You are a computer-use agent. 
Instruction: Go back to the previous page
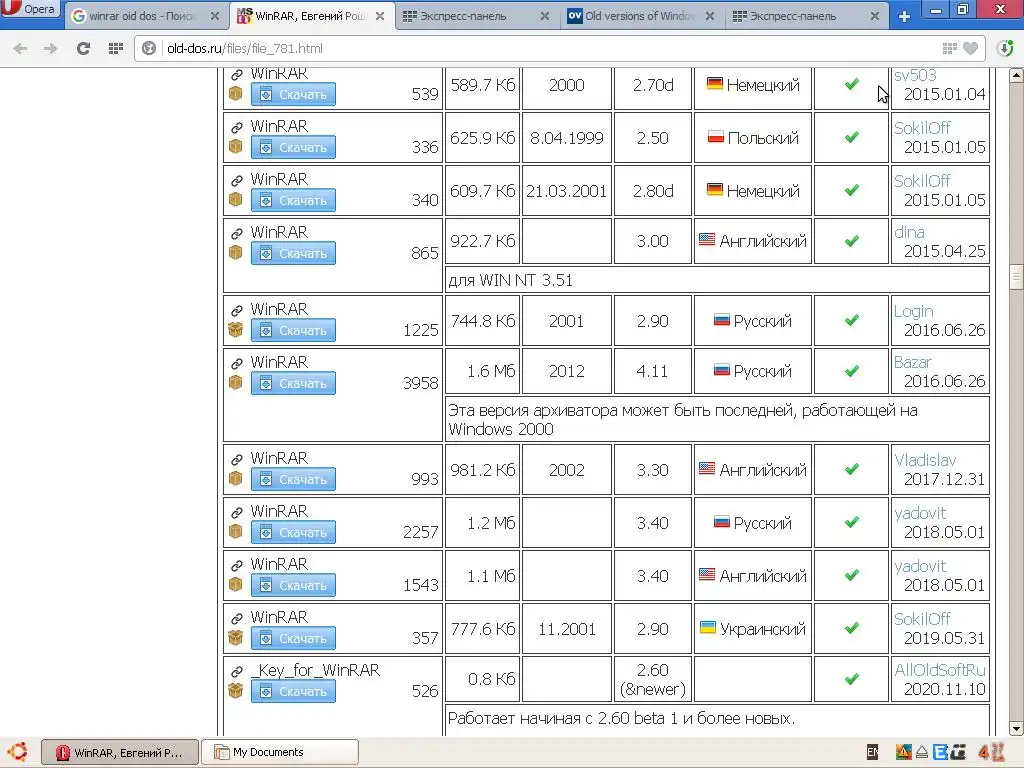[x=20, y=48]
